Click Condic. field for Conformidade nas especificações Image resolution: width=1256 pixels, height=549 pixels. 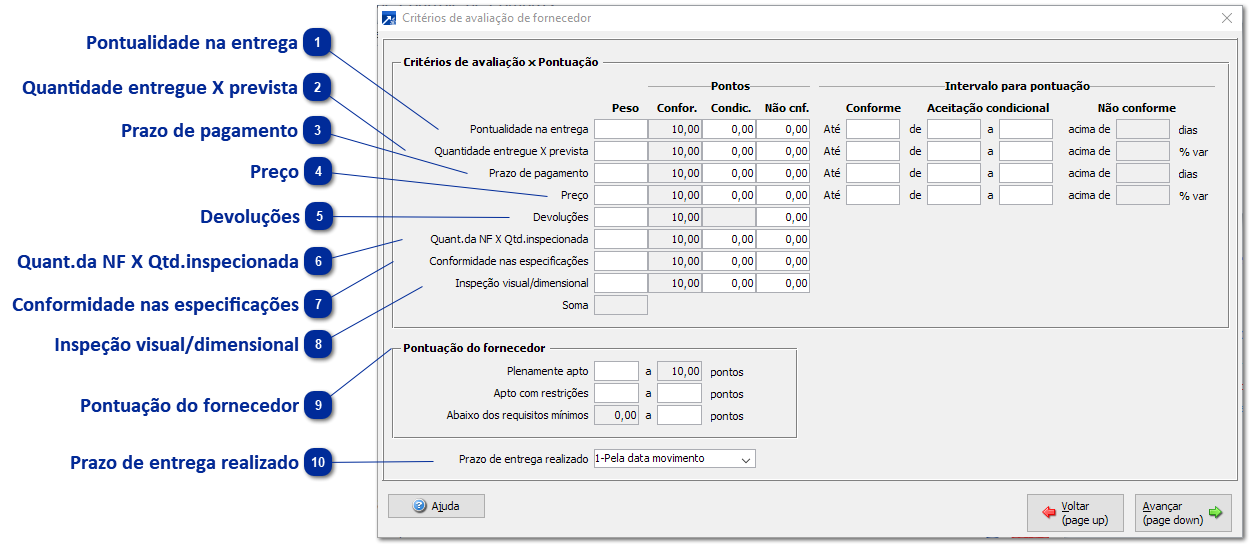(x=729, y=261)
